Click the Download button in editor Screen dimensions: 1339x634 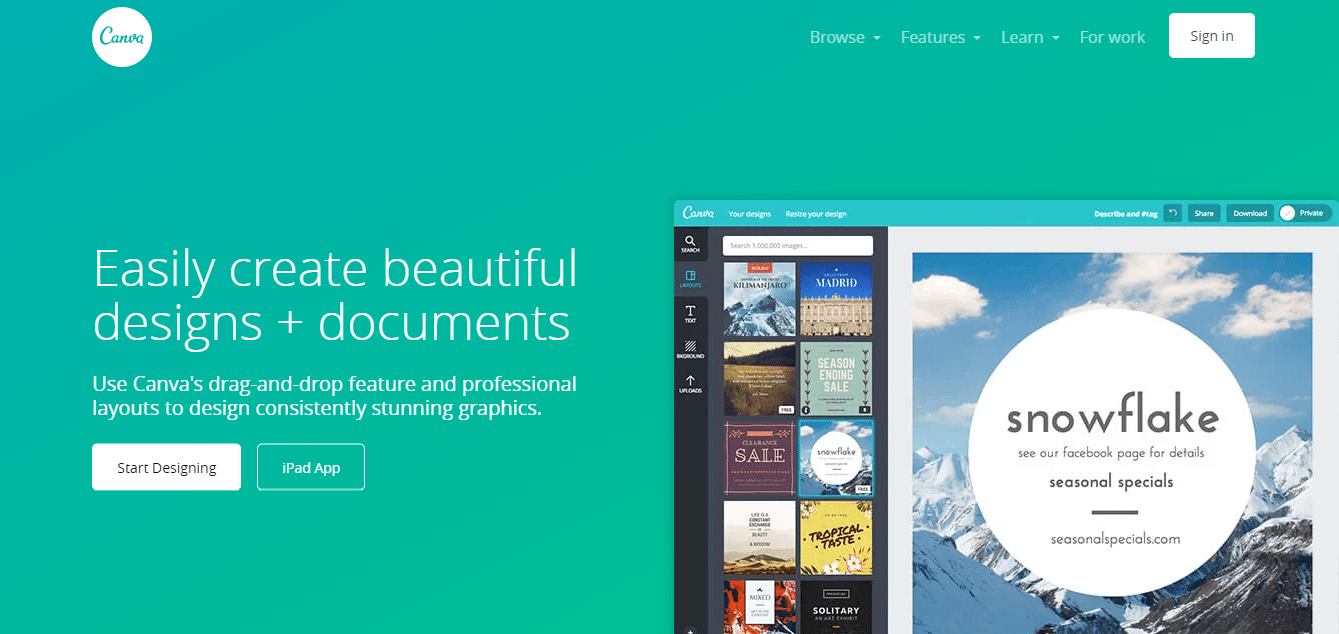click(x=1250, y=213)
